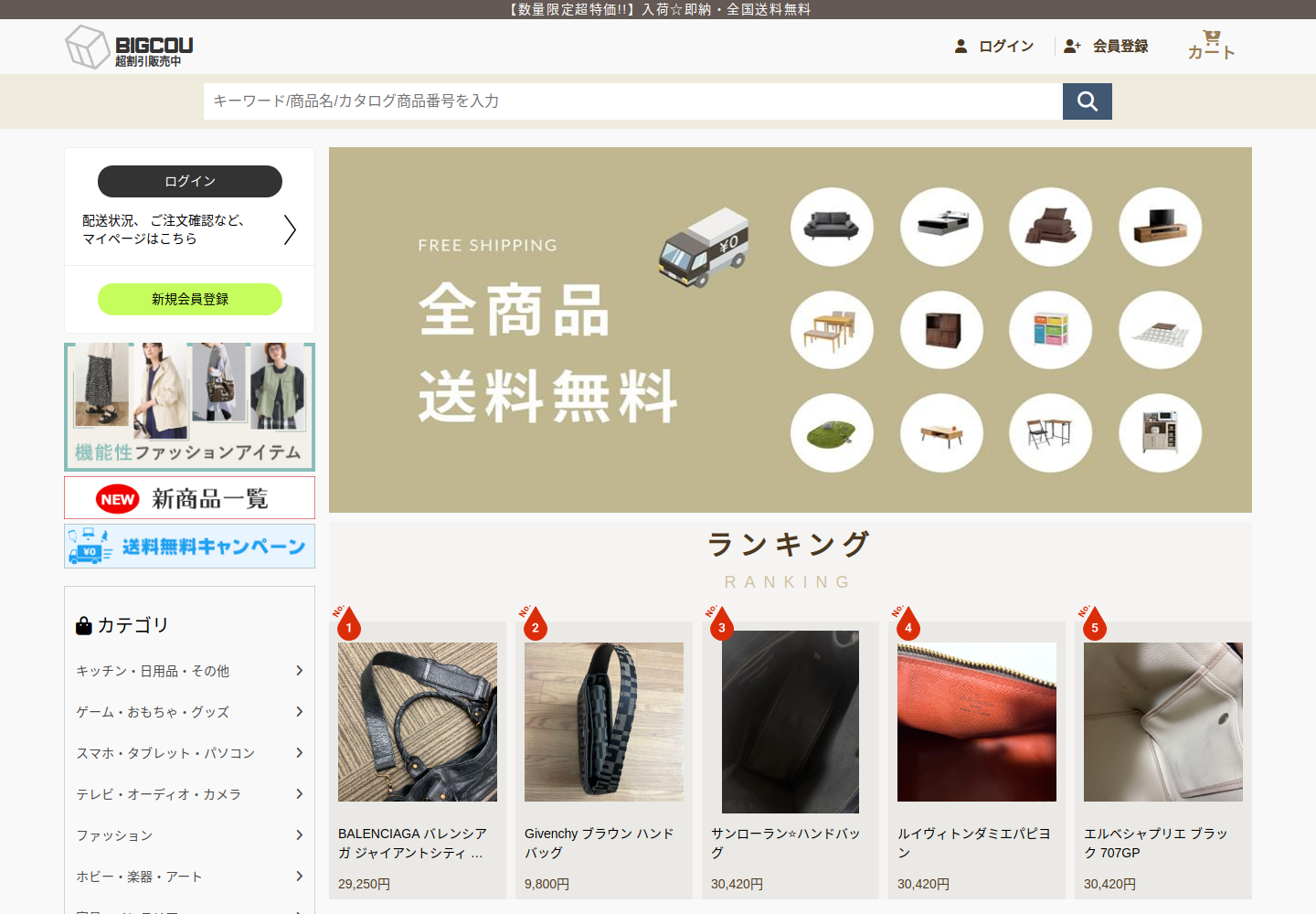Open the ファッション category

pos(114,835)
